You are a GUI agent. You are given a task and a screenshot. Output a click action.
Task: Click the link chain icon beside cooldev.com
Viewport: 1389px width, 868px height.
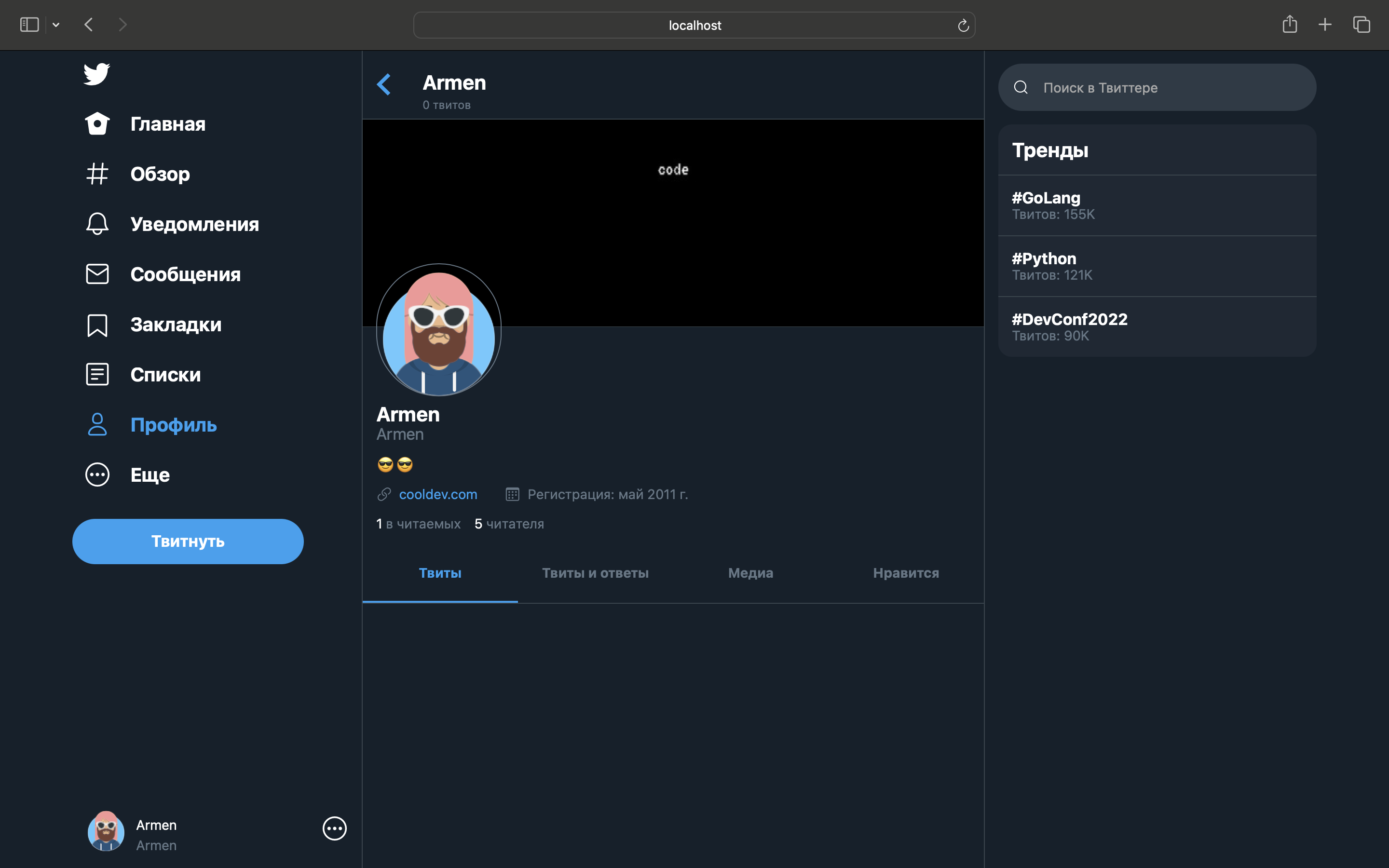[x=384, y=494]
